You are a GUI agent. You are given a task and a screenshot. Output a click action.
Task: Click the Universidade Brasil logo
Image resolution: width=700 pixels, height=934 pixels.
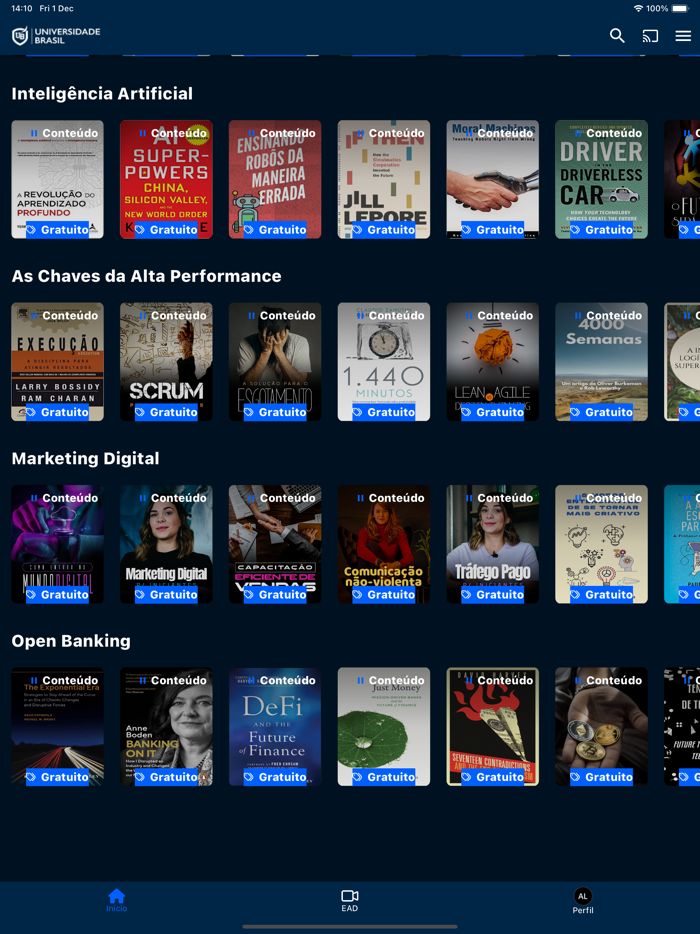56,36
